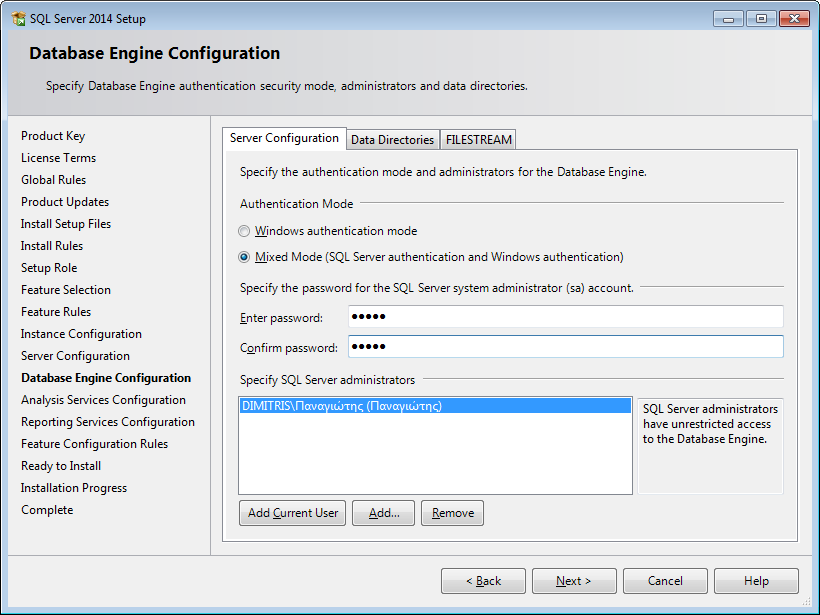
Task: Click the License Terms step
Action: 59,158
